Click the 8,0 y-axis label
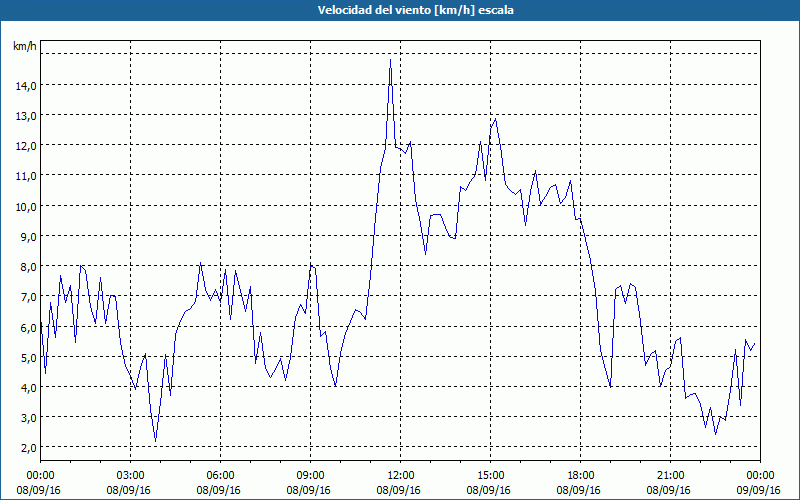The width and height of the screenshot is (800, 500). click(x=29, y=267)
